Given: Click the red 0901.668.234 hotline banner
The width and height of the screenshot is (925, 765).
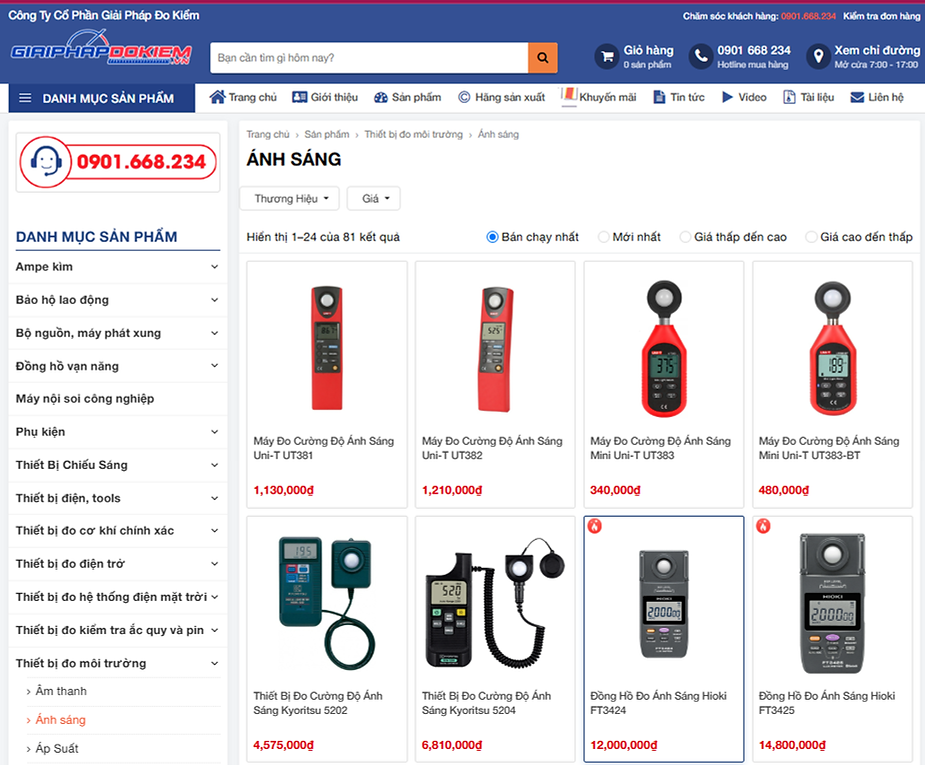Looking at the screenshot, I should (x=118, y=162).
